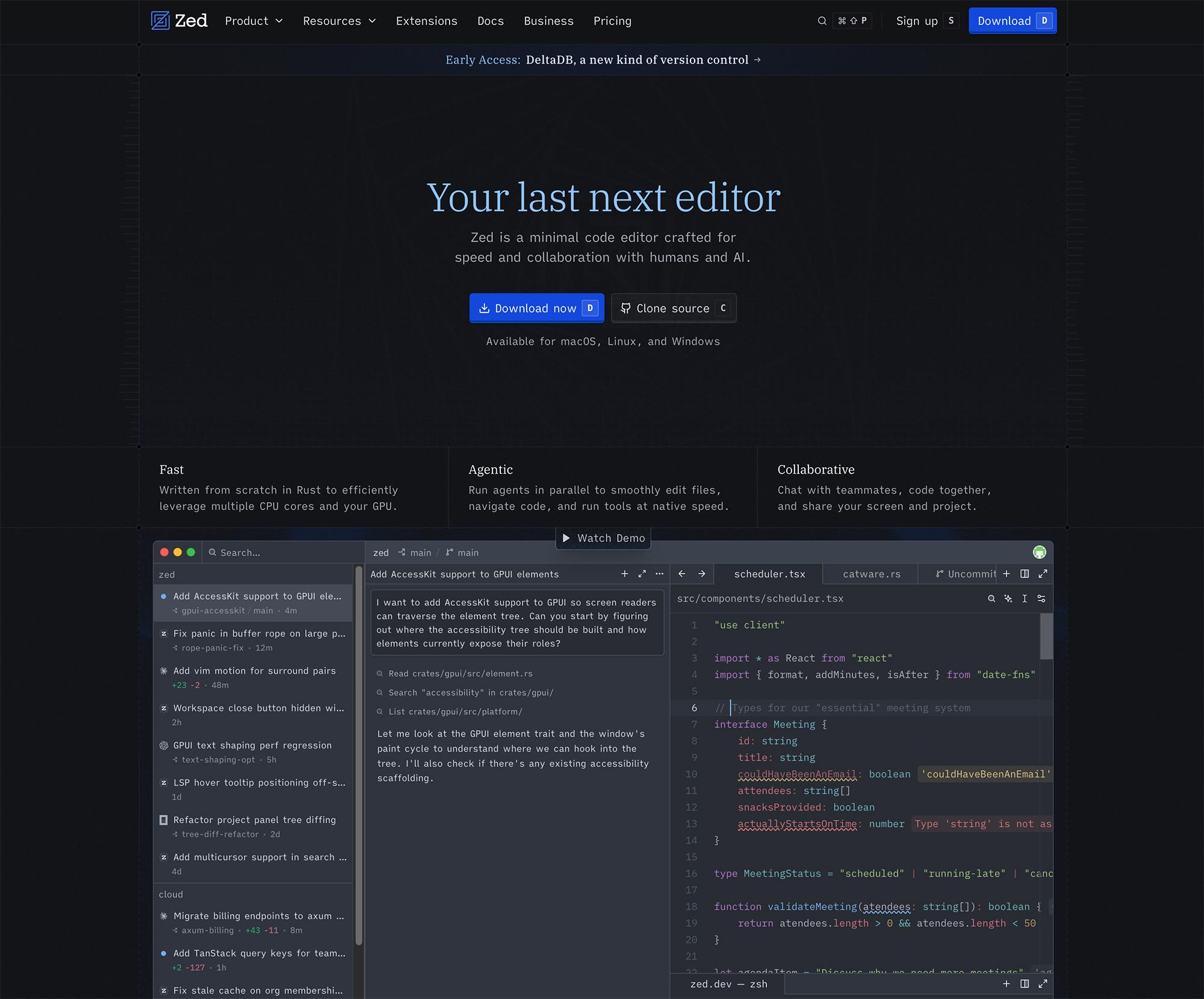Click the Search... field in the demo sidebar

coord(283,552)
